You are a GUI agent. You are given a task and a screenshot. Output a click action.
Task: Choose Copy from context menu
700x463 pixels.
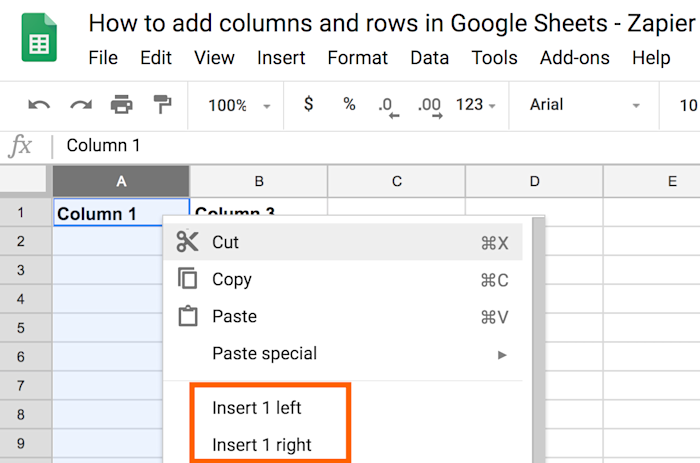343,279
